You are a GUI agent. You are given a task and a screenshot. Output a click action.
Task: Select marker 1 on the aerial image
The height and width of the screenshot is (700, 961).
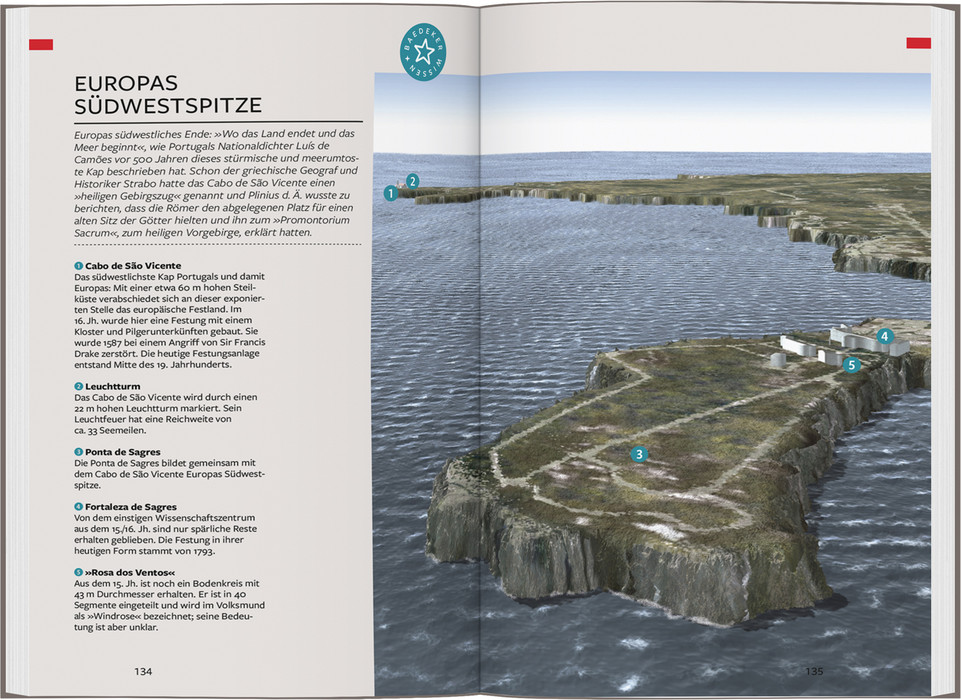tap(391, 194)
